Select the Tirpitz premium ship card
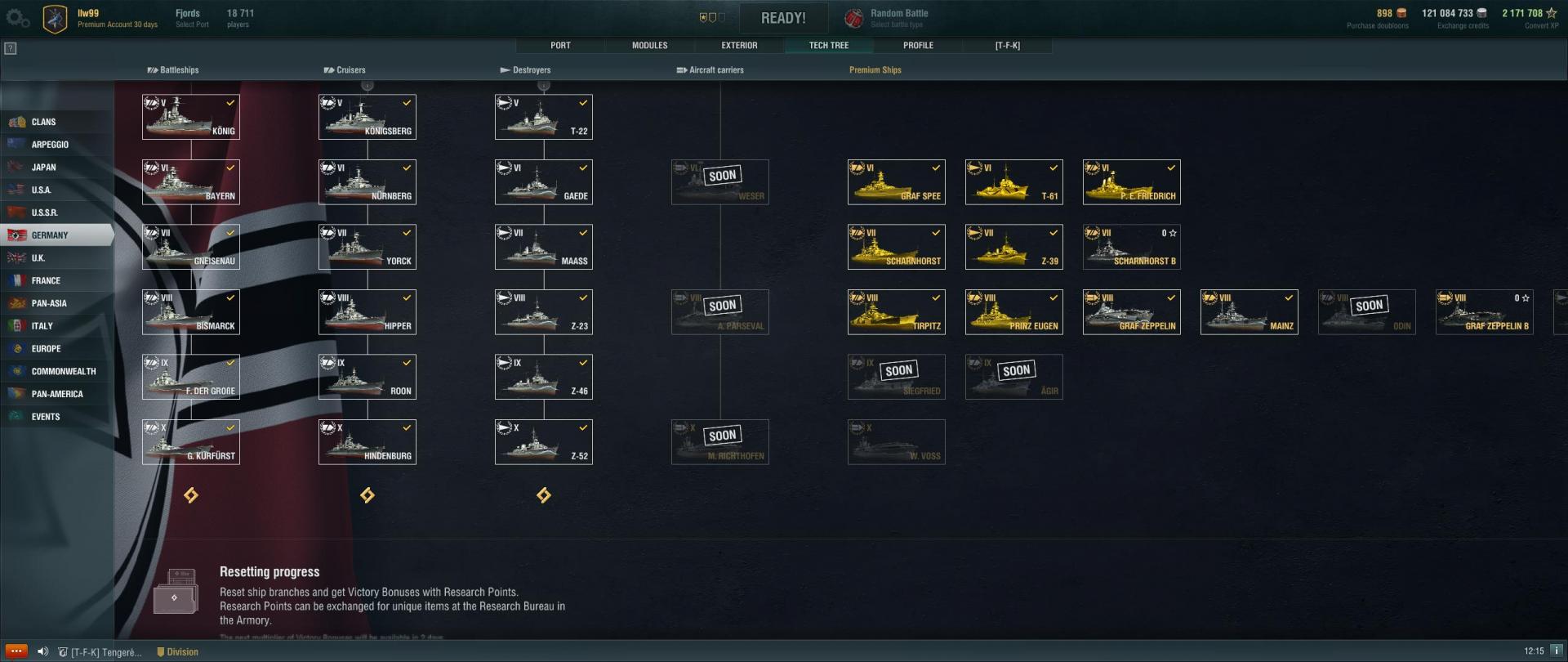This screenshot has height=662, width=1568. [x=897, y=311]
